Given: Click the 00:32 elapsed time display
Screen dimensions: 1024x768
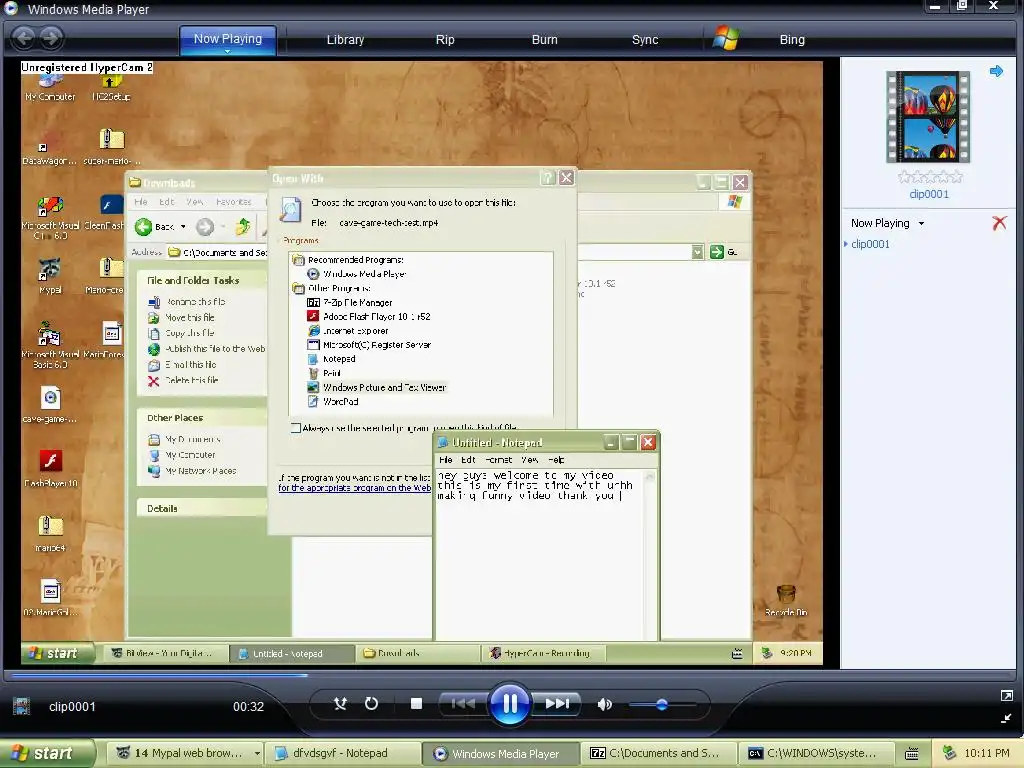Looking at the screenshot, I should 248,707.
